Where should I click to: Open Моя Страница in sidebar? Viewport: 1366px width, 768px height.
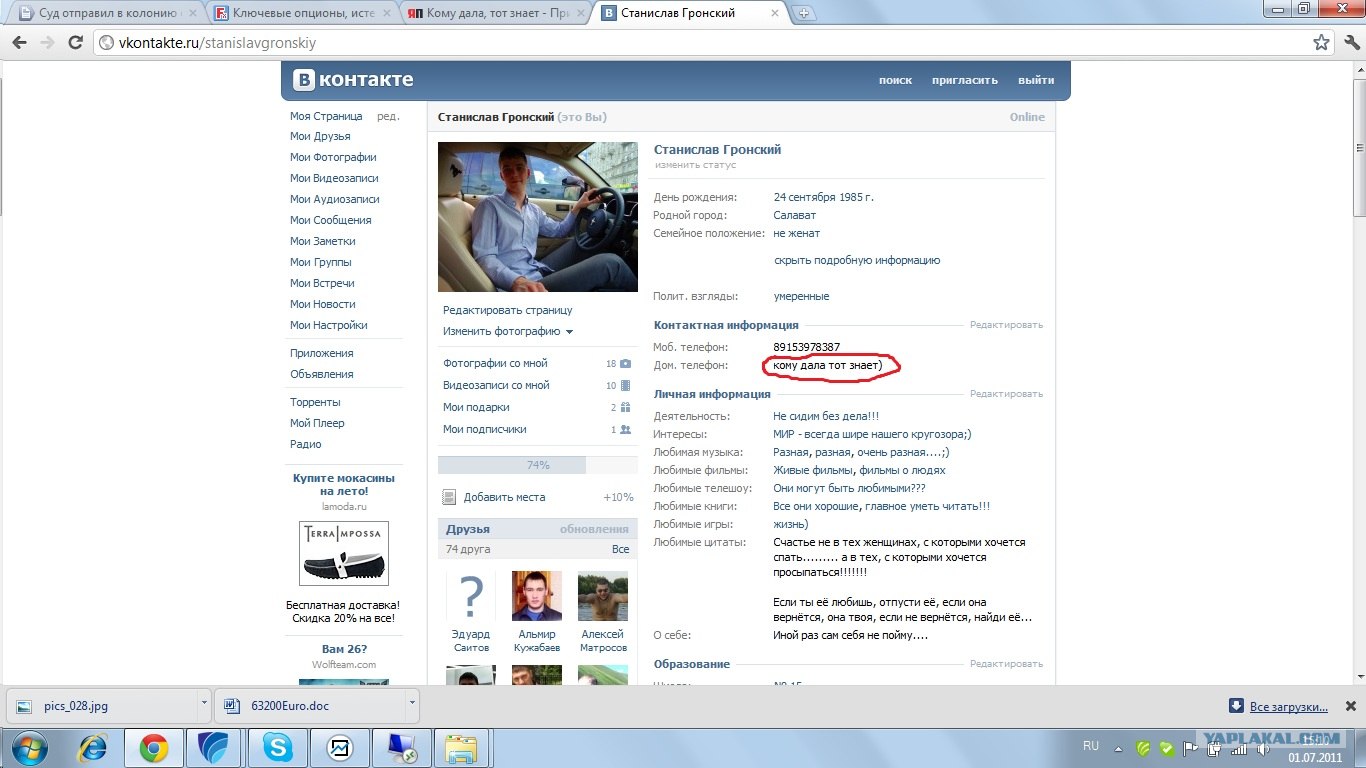(326, 116)
